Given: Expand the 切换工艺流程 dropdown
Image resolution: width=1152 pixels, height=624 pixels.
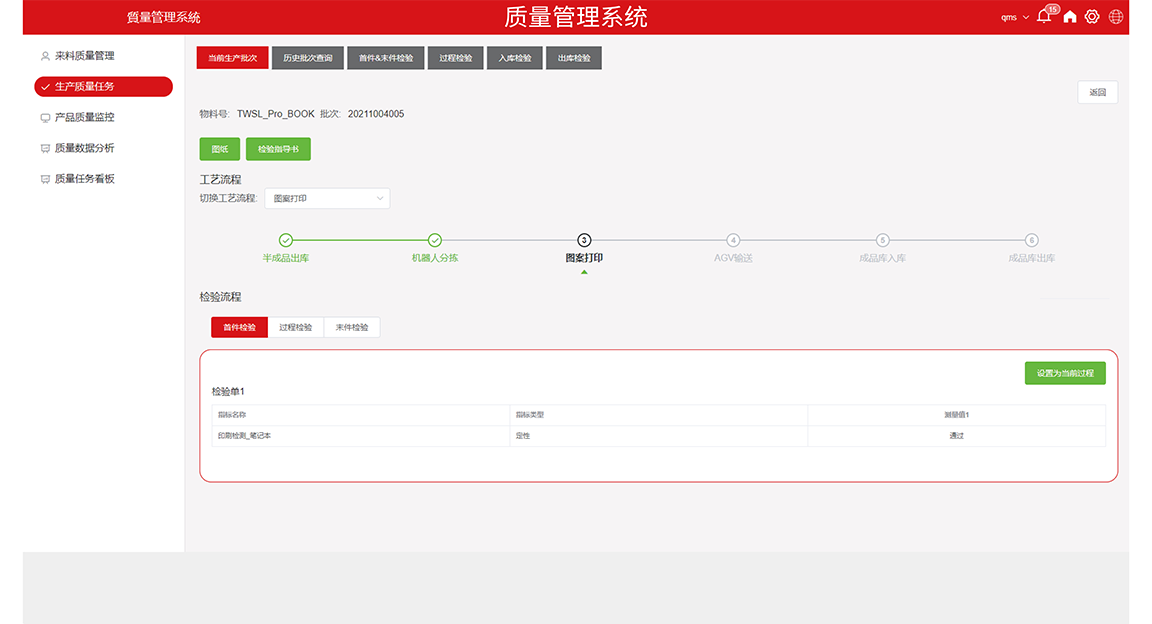Looking at the screenshot, I should pos(327,198).
